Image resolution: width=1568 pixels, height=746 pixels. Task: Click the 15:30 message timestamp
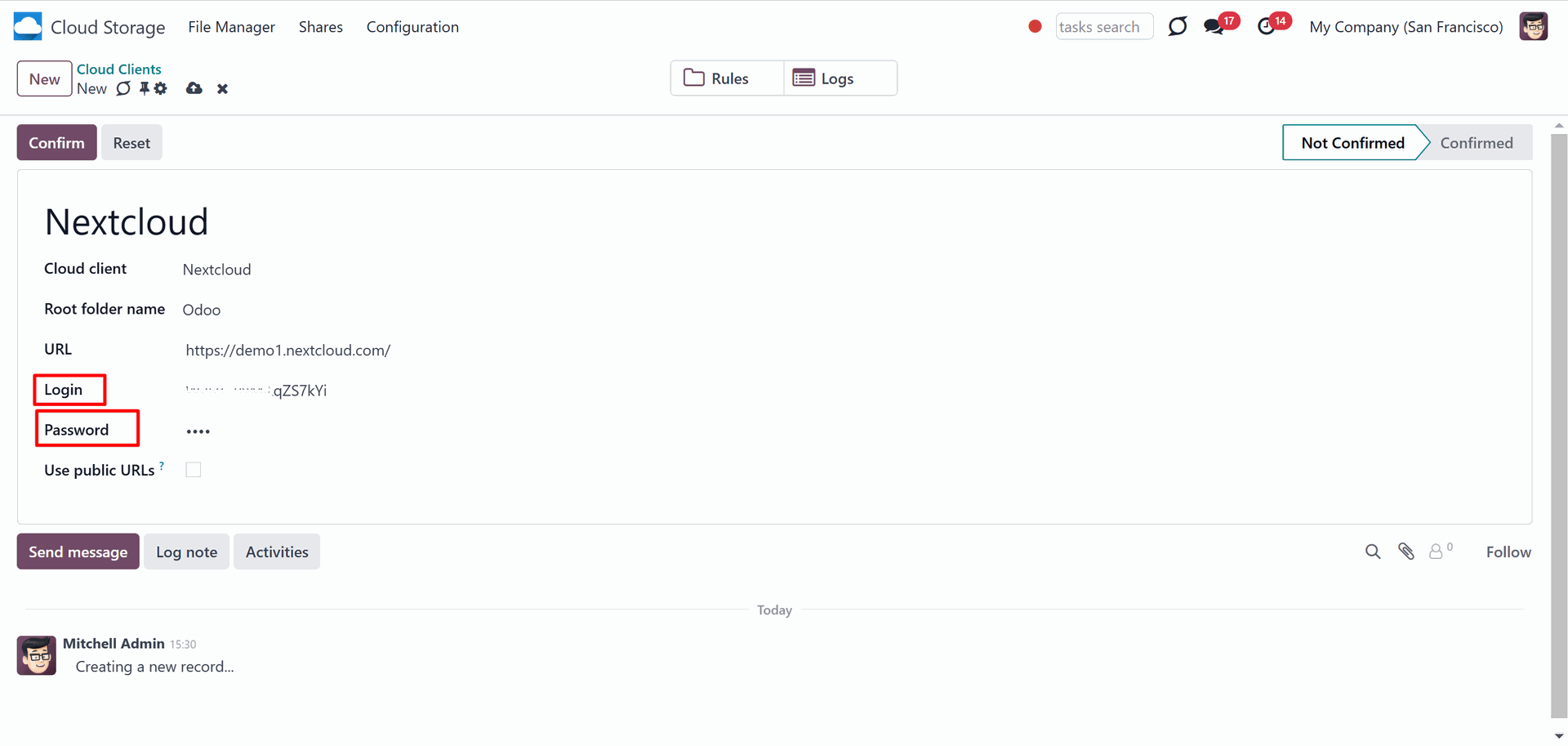pos(183,645)
